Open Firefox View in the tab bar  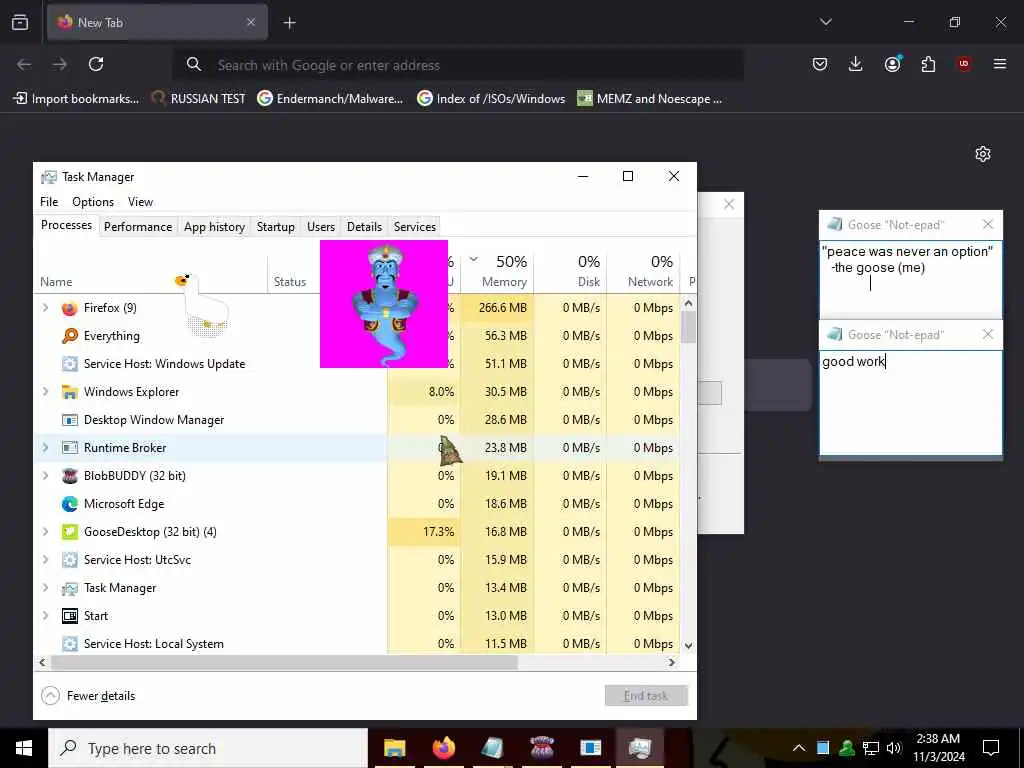(20, 22)
